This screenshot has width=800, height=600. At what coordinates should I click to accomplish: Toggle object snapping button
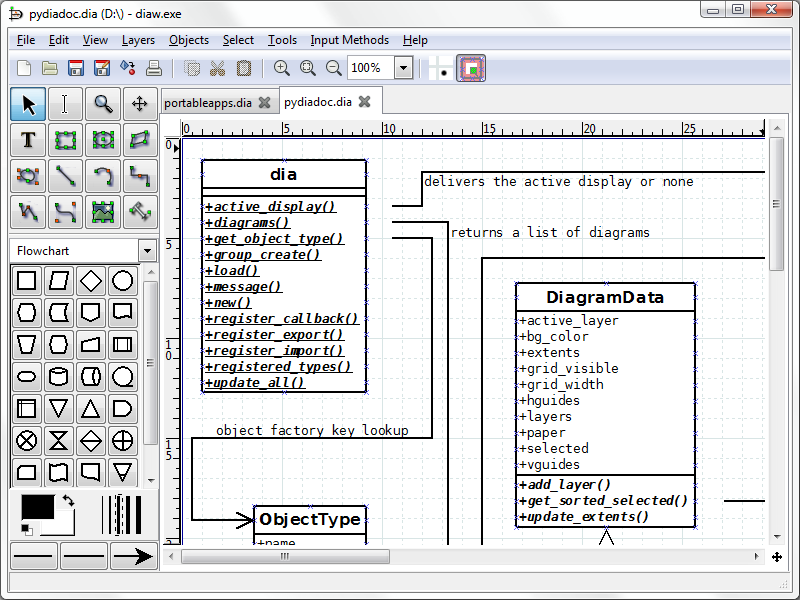pyautogui.click(x=471, y=68)
